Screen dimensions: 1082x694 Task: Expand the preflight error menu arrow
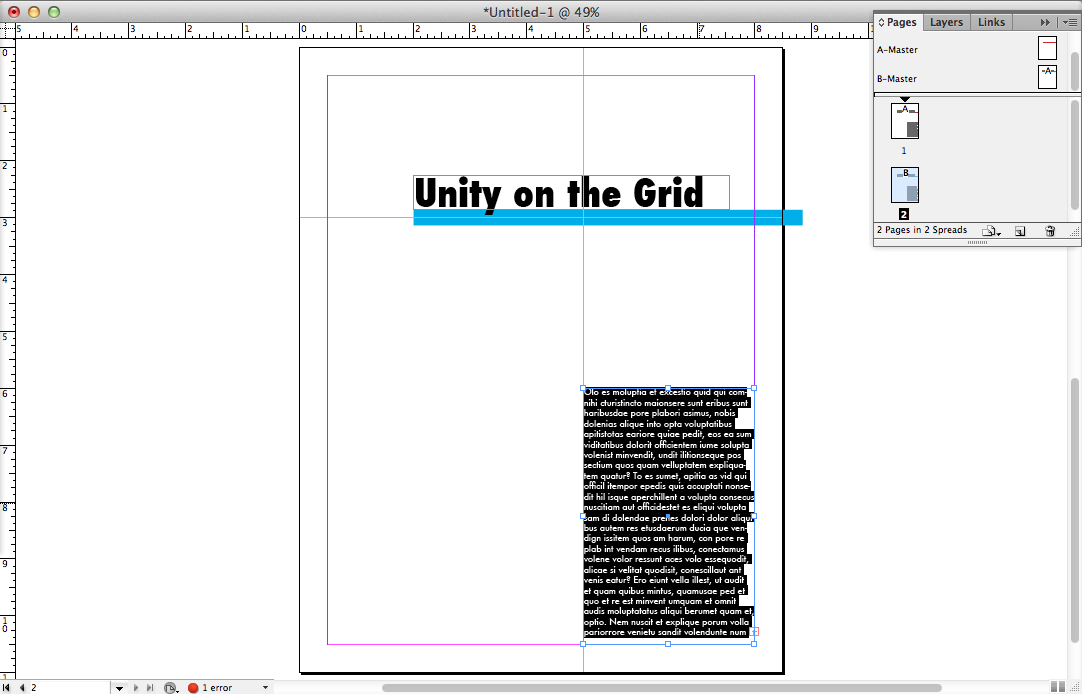(x=266, y=688)
